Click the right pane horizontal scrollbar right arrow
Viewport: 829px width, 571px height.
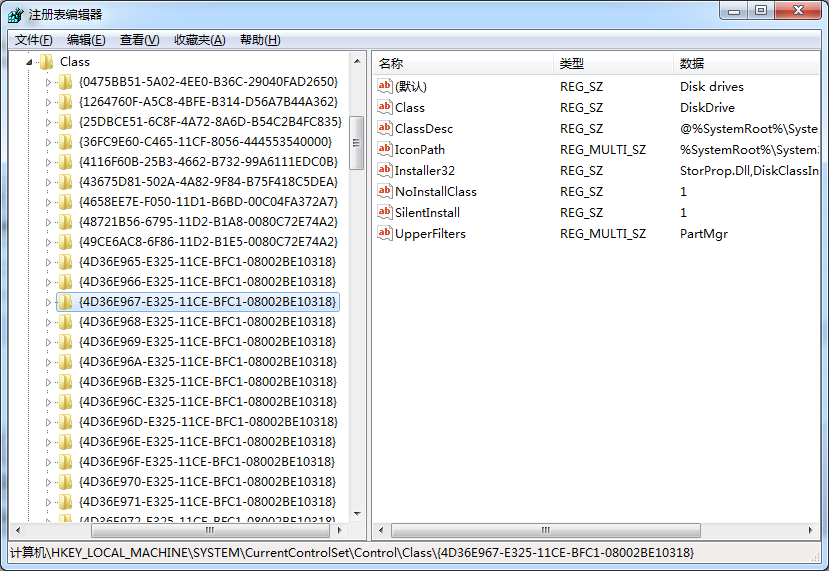(812, 530)
